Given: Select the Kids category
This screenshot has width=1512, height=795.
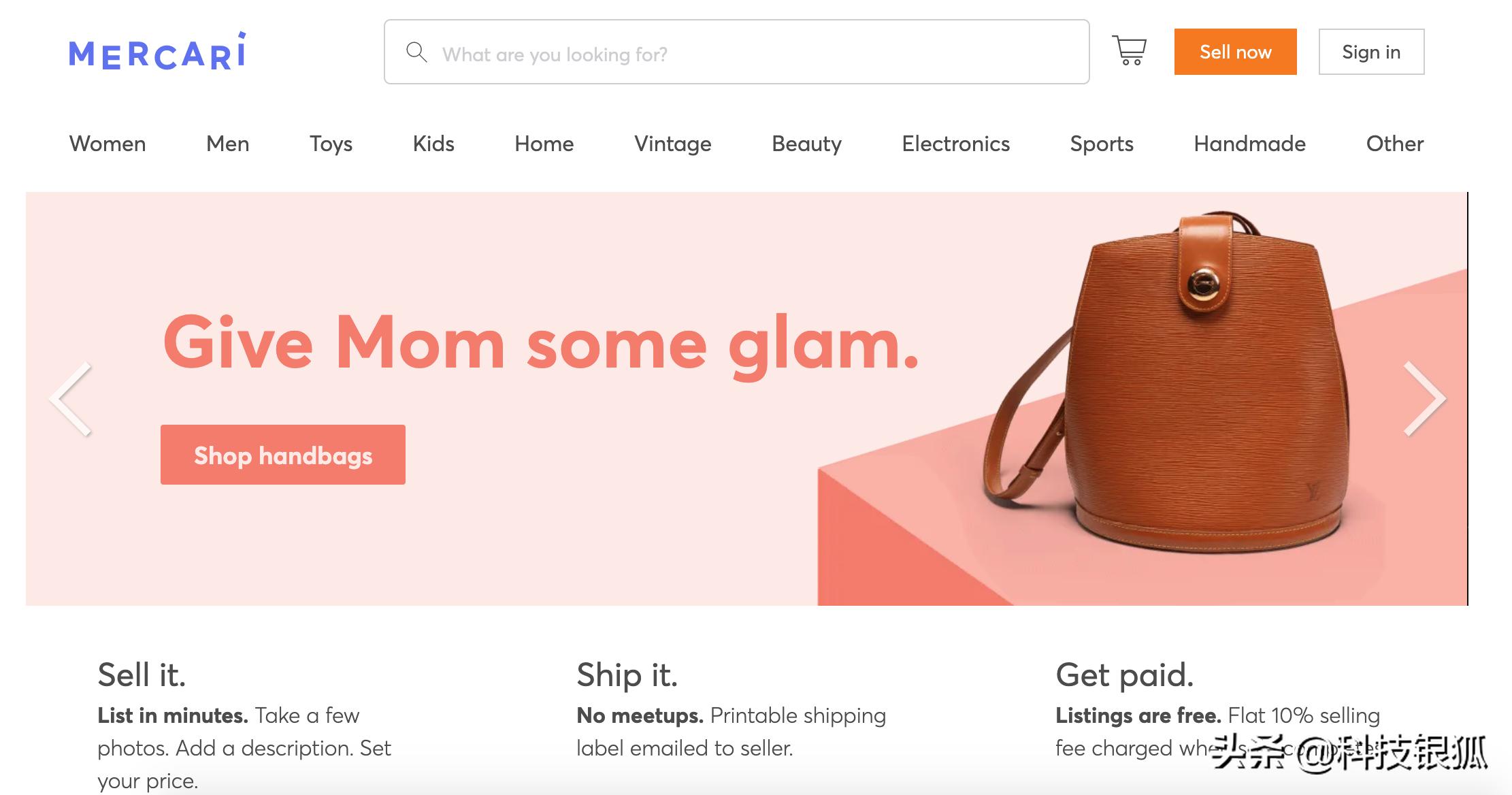Looking at the screenshot, I should click(x=433, y=144).
